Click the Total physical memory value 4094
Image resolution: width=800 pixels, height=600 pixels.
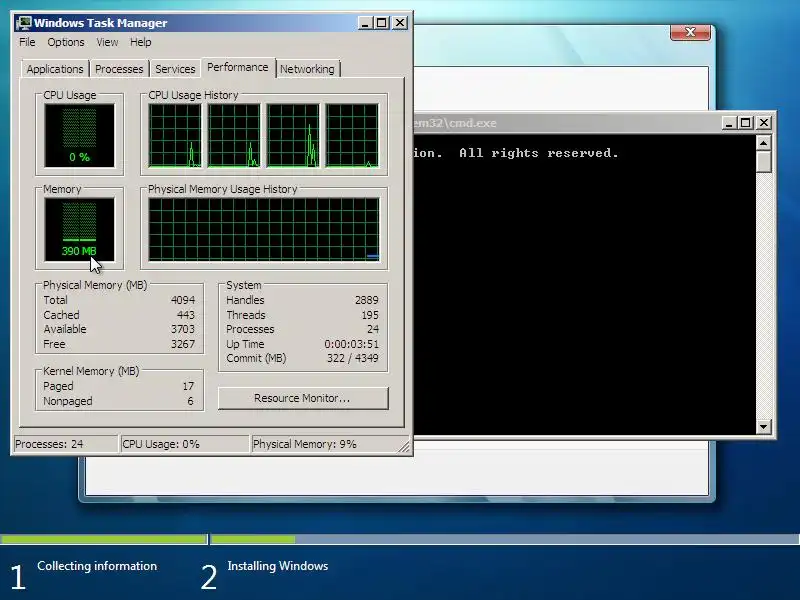[x=183, y=300]
